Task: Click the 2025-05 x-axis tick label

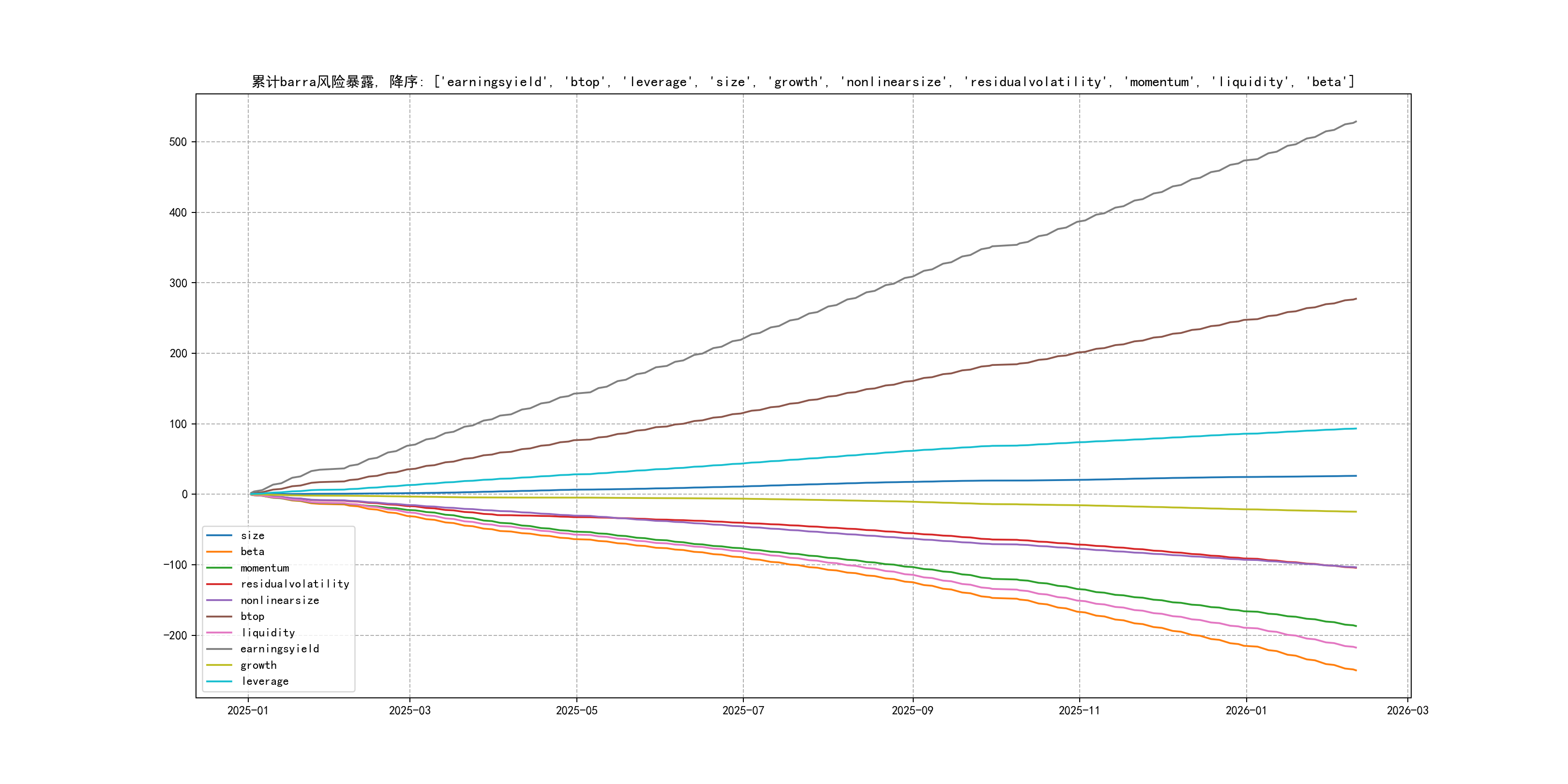Action: coord(576,710)
